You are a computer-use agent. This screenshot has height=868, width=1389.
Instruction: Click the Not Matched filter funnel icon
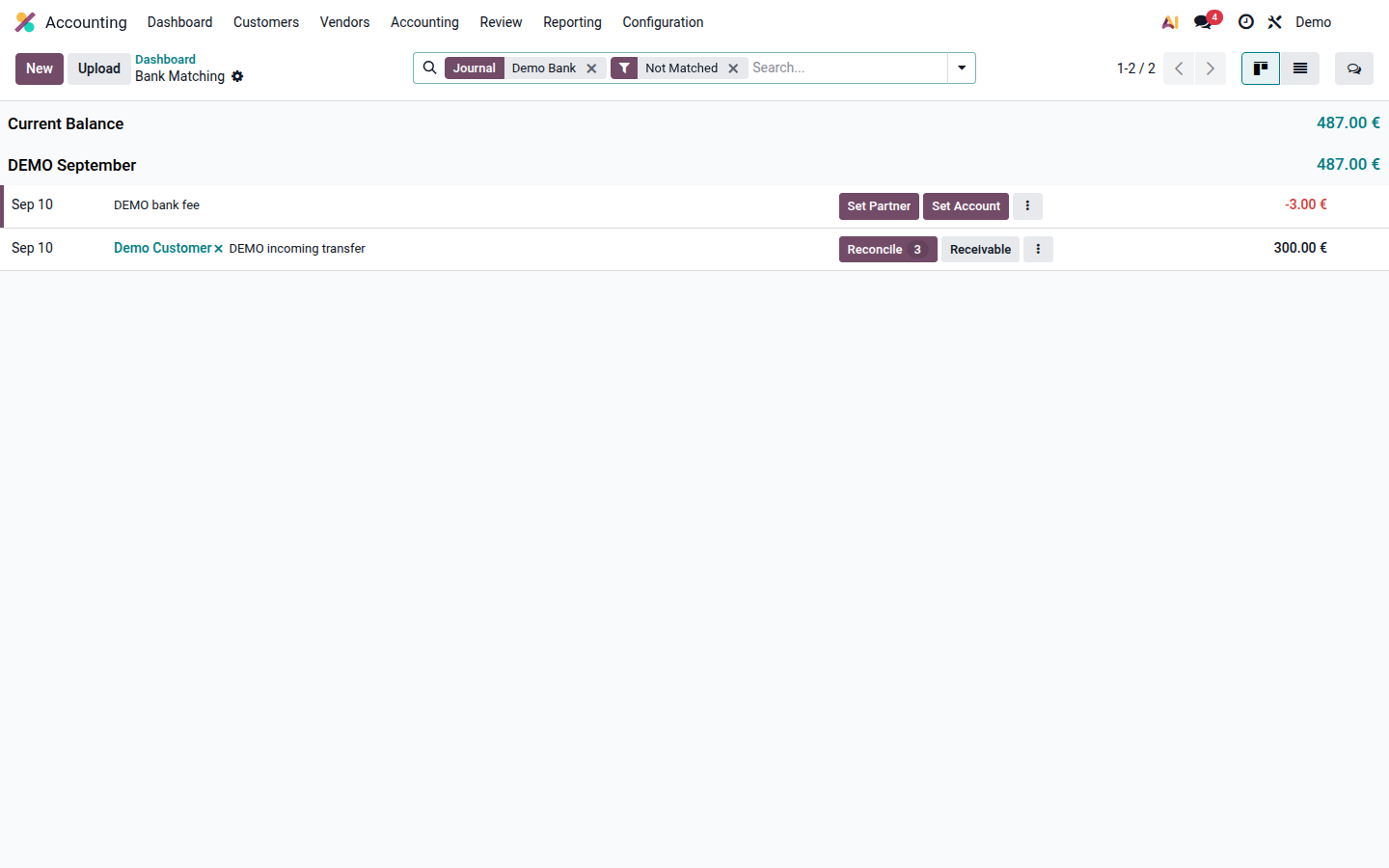(624, 68)
